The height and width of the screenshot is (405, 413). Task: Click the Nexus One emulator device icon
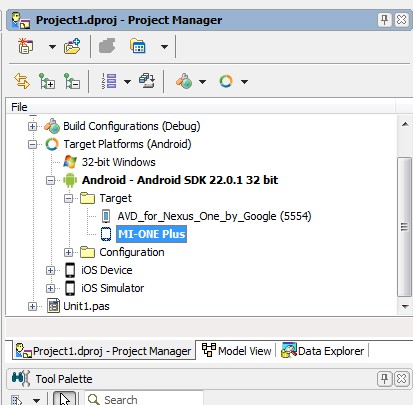point(106,216)
